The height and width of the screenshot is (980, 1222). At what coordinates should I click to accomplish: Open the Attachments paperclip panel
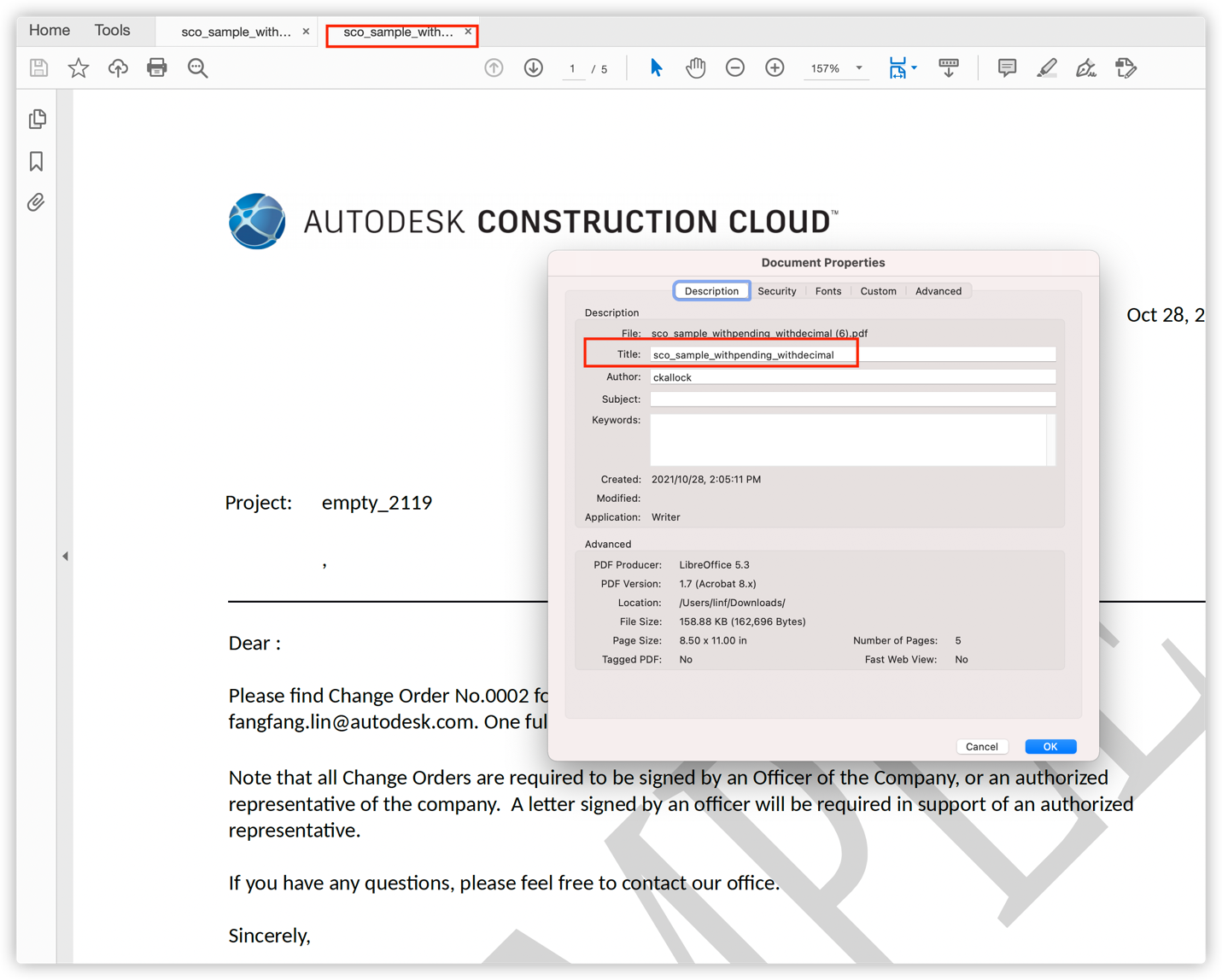pos(36,202)
